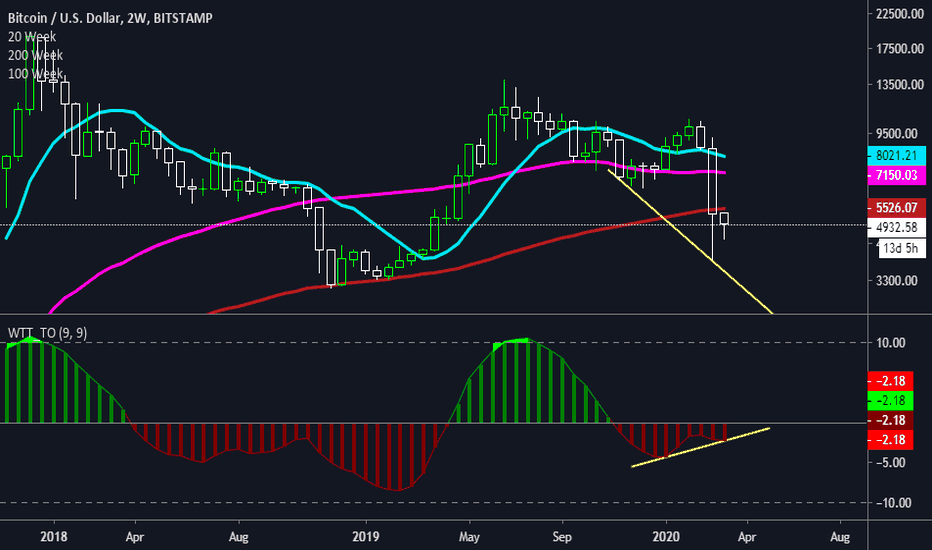Click the magenta 7150.03 price label

pos(896,175)
